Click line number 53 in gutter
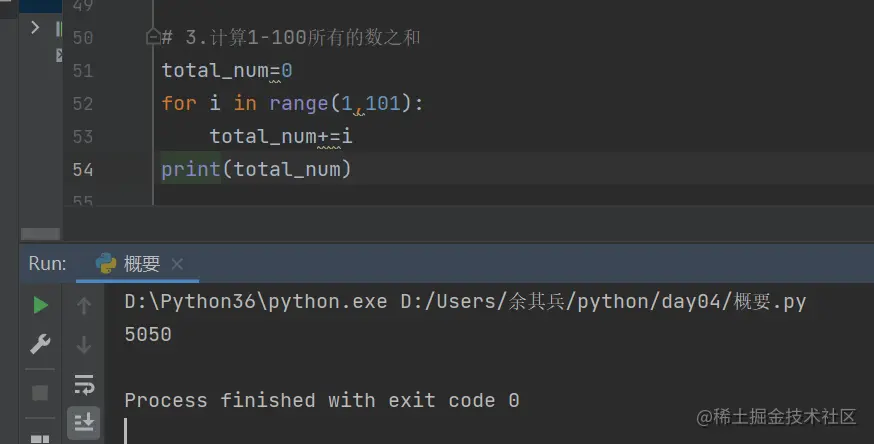The image size is (874, 444). [82, 136]
